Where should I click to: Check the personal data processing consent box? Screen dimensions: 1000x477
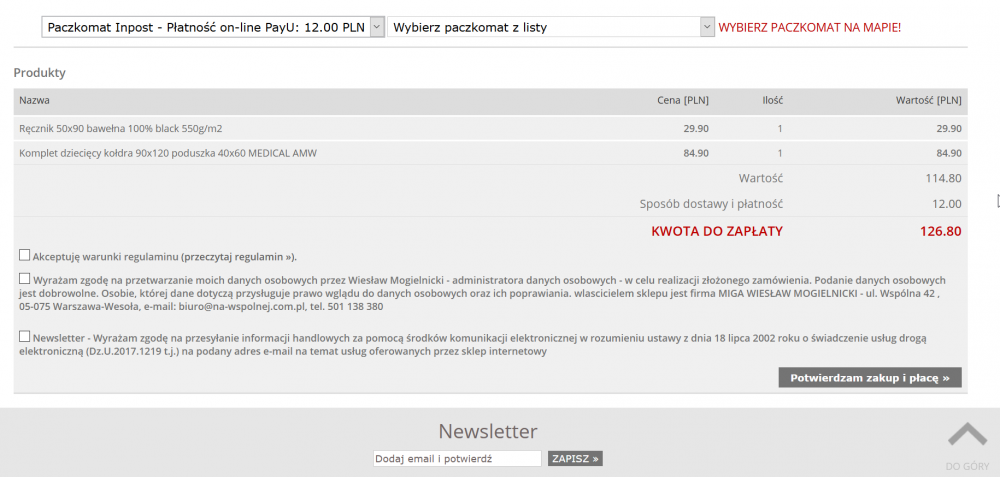24,279
